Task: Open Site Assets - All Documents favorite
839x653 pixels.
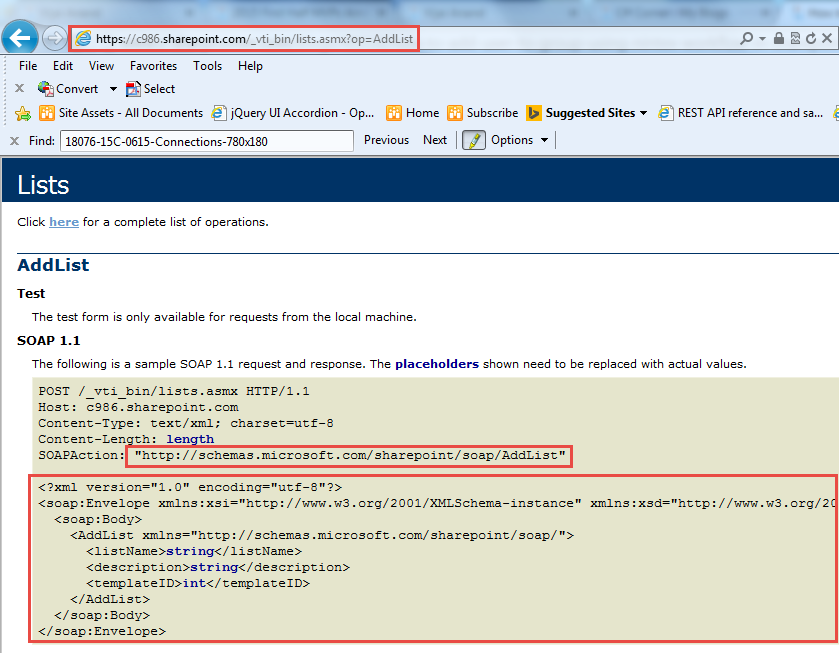Action: [x=121, y=113]
